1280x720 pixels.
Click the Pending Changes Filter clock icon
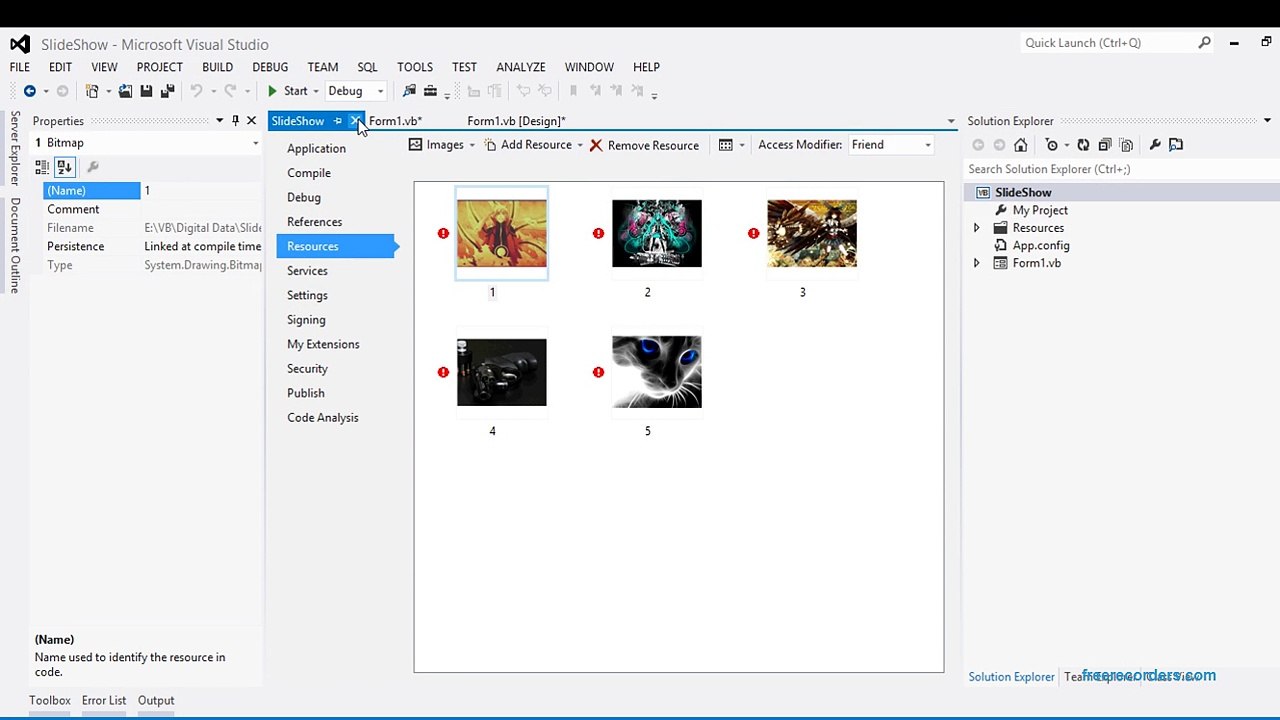pyautogui.click(x=1051, y=145)
